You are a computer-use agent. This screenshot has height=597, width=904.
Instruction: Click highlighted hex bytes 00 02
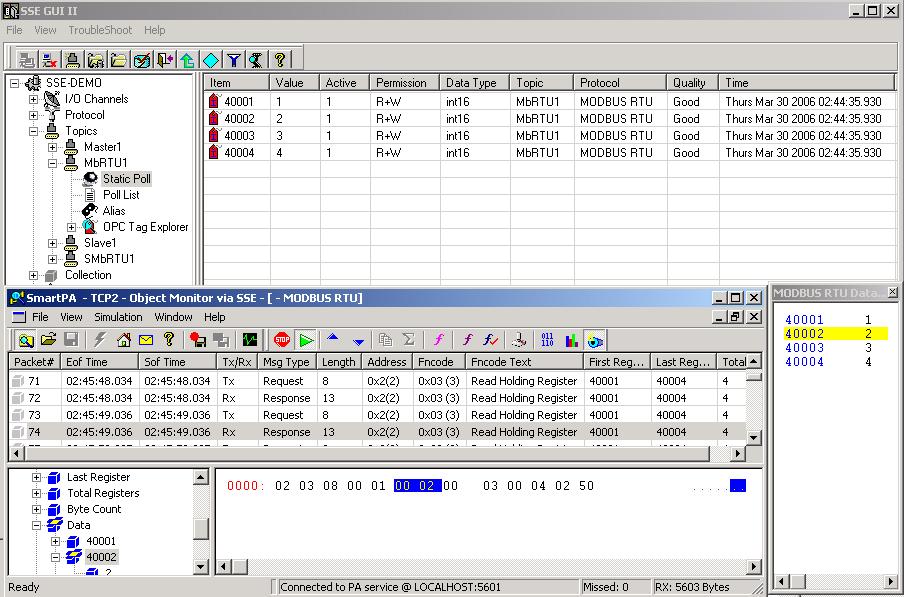coord(418,486)
